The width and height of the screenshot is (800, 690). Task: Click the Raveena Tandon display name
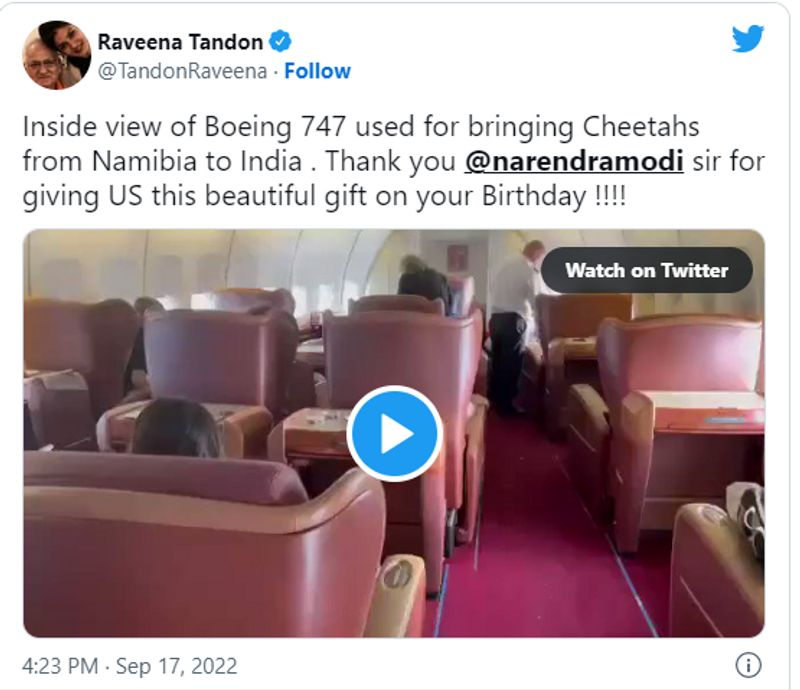click(x=180, y=42)
